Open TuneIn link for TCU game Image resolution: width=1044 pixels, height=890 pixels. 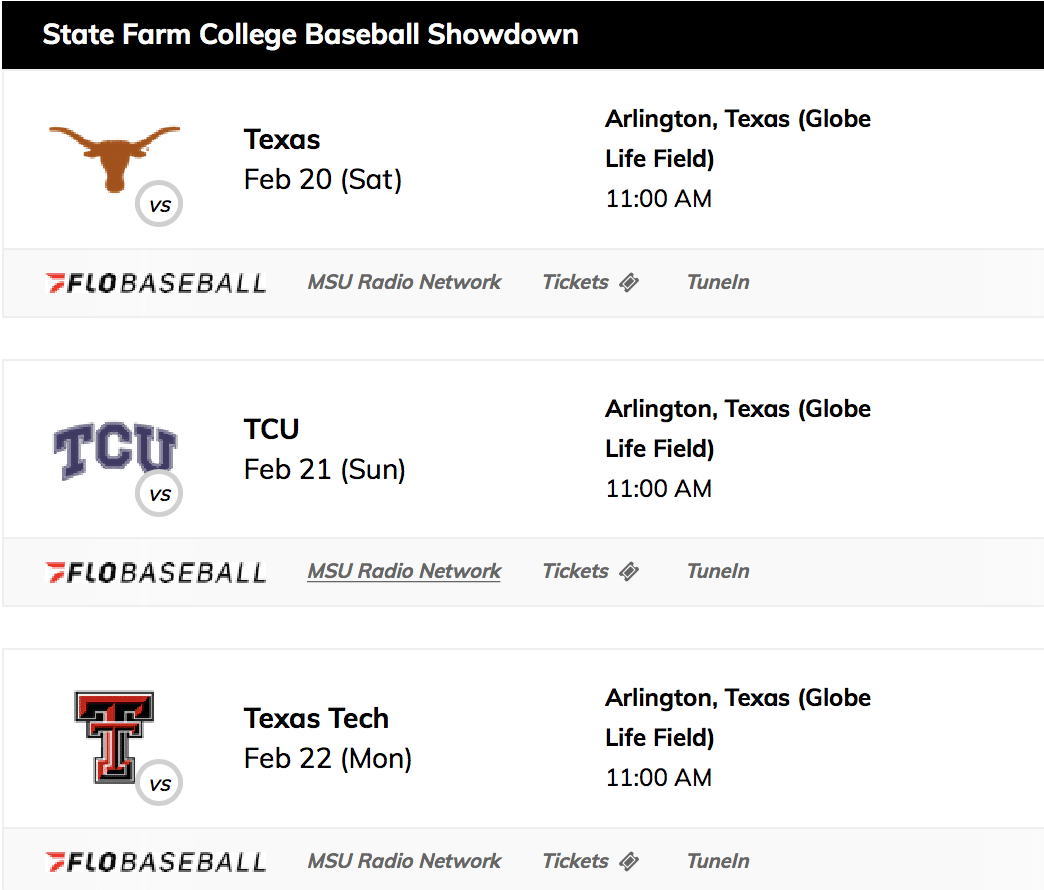click(x=718, y=571)
